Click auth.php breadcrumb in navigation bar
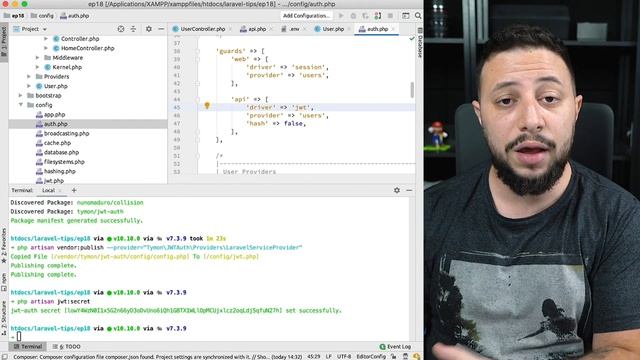 point(75,16)
